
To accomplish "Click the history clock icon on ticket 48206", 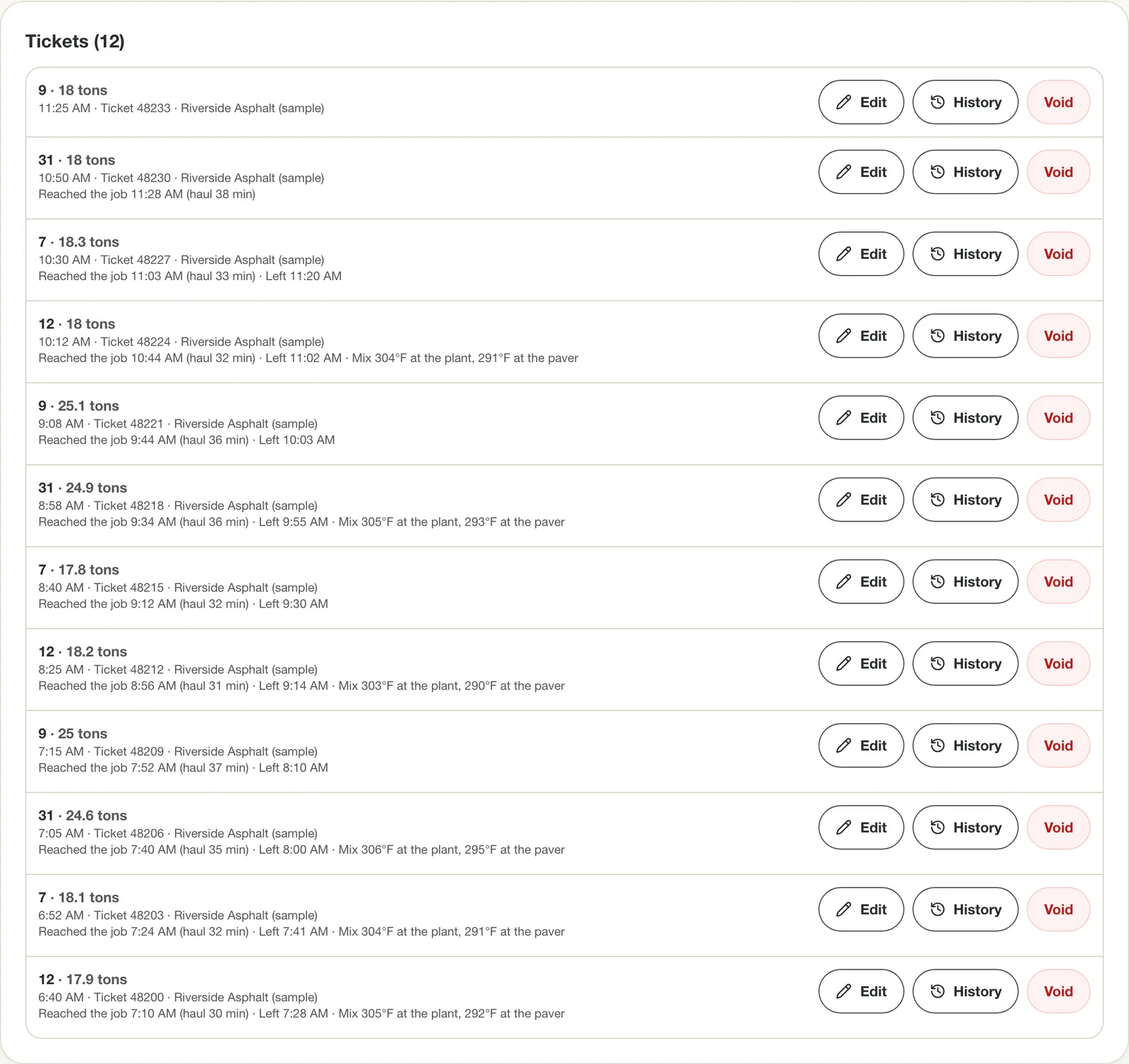I will (x=937, y=828).
